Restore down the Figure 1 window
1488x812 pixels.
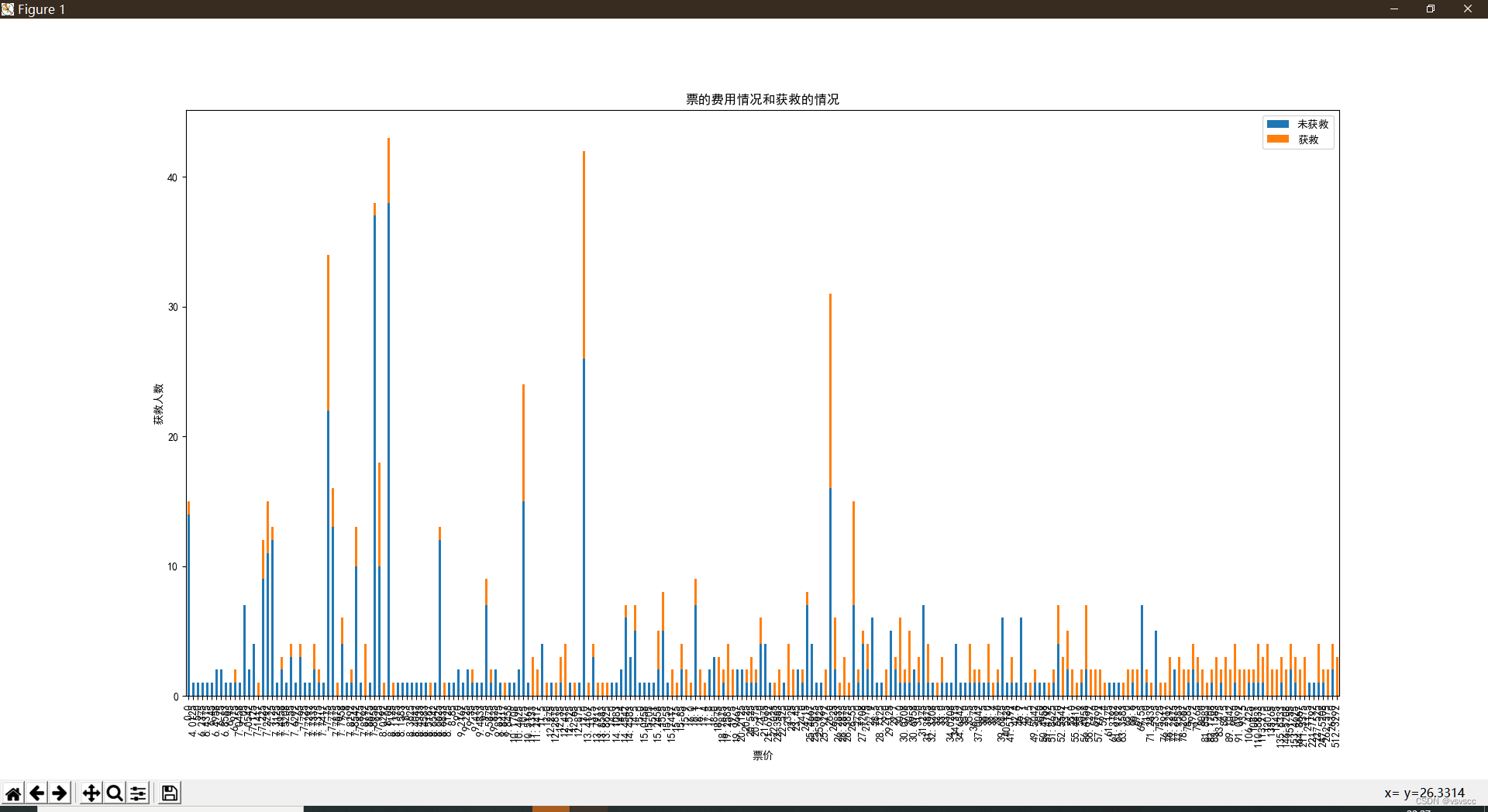pos(1431,9)
